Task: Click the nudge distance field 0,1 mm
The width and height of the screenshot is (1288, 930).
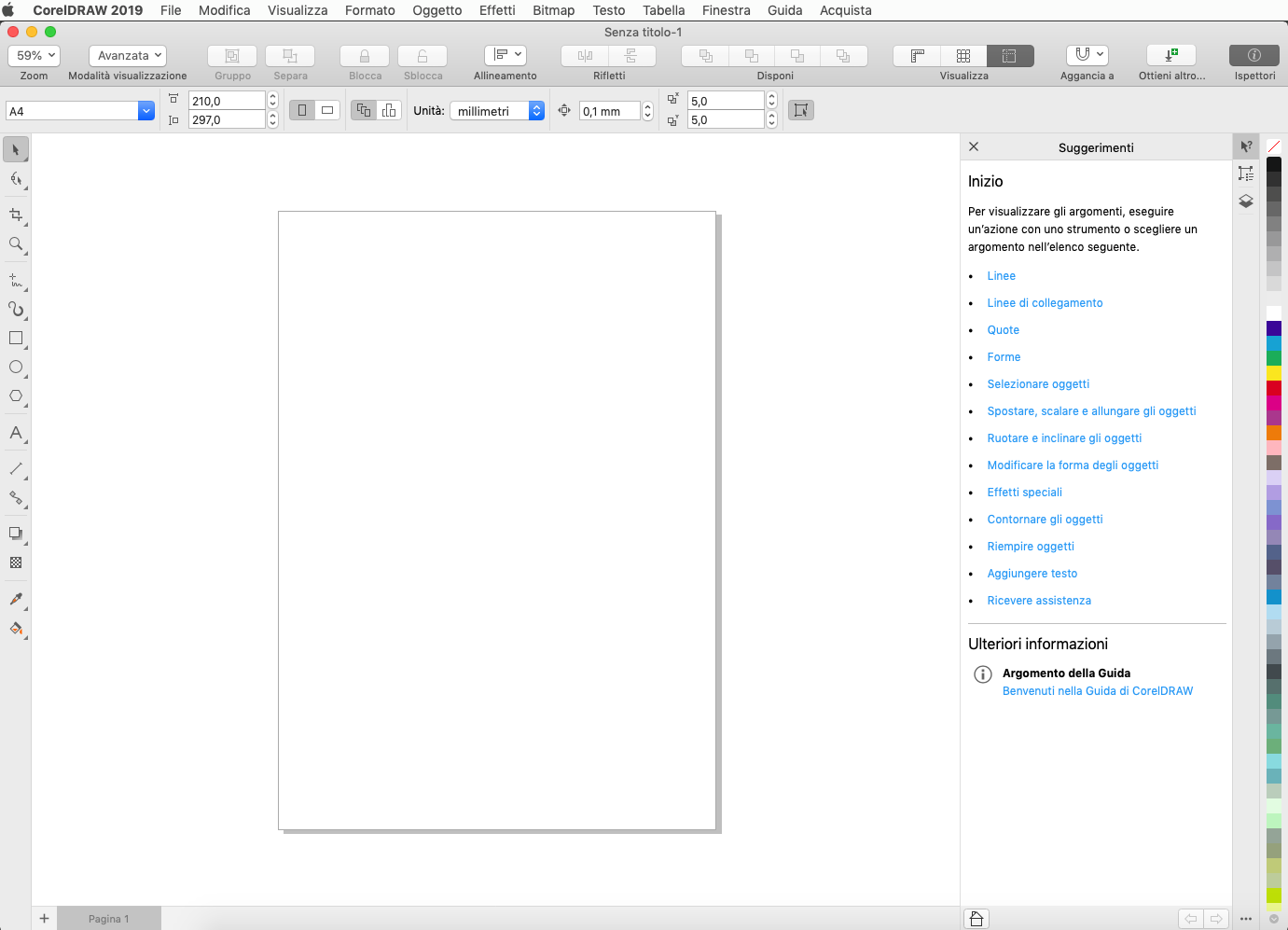Action: pyautogui.click(x=610, y=111)
